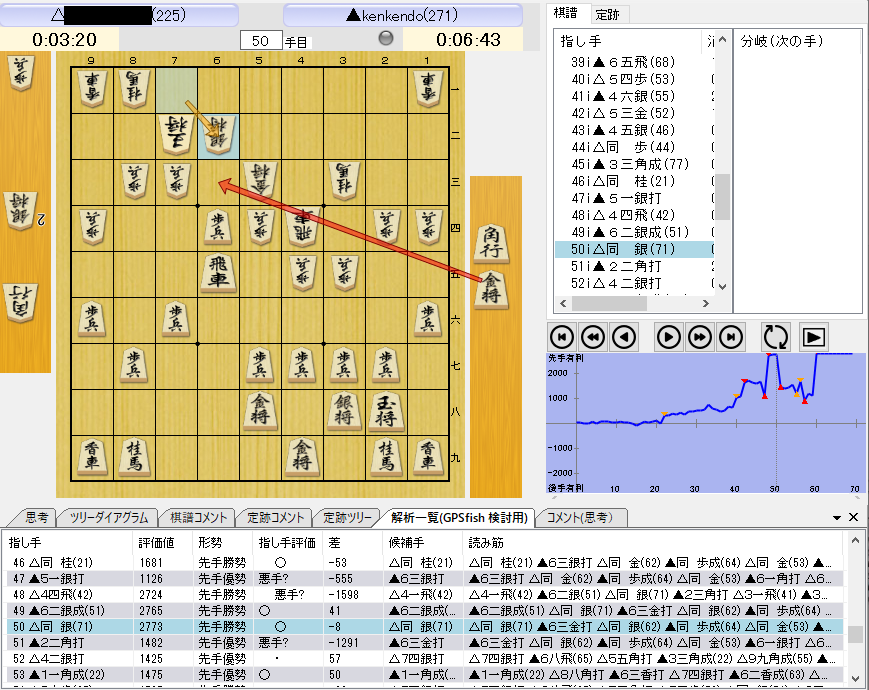Click the opponent's silver pieces in hand

(22, 211)
